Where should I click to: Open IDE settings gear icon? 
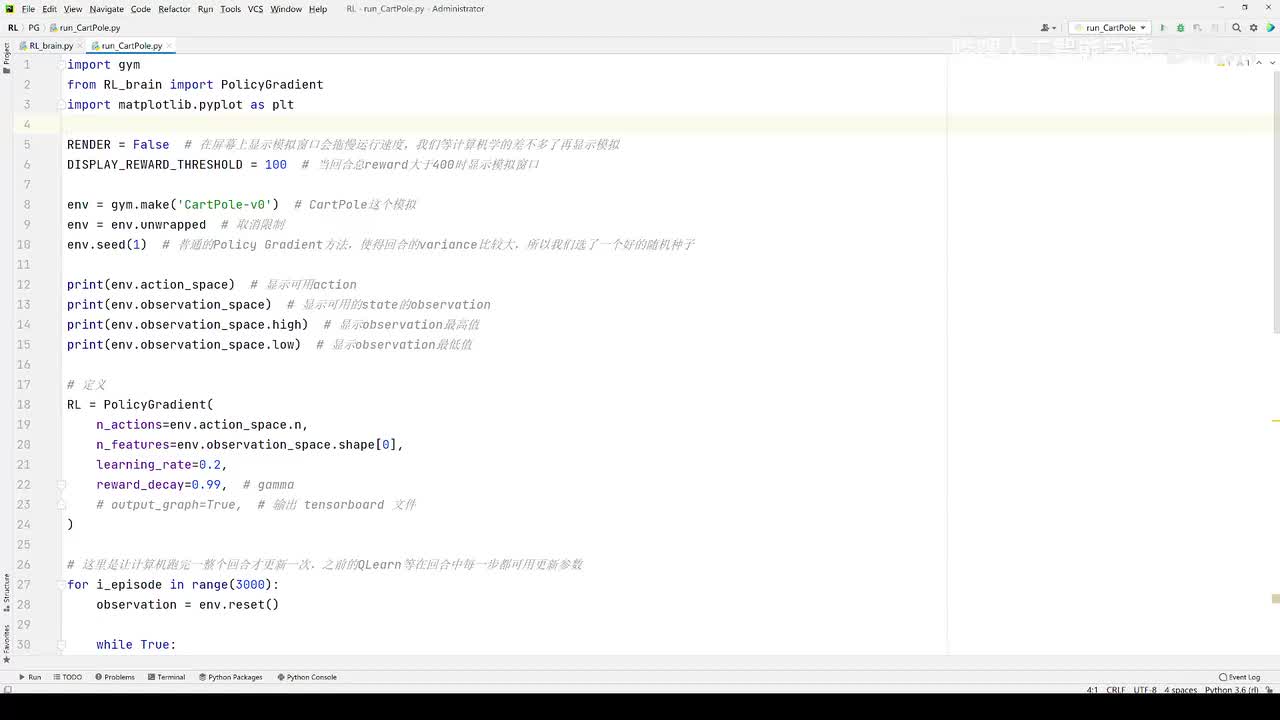[1254, 28]
